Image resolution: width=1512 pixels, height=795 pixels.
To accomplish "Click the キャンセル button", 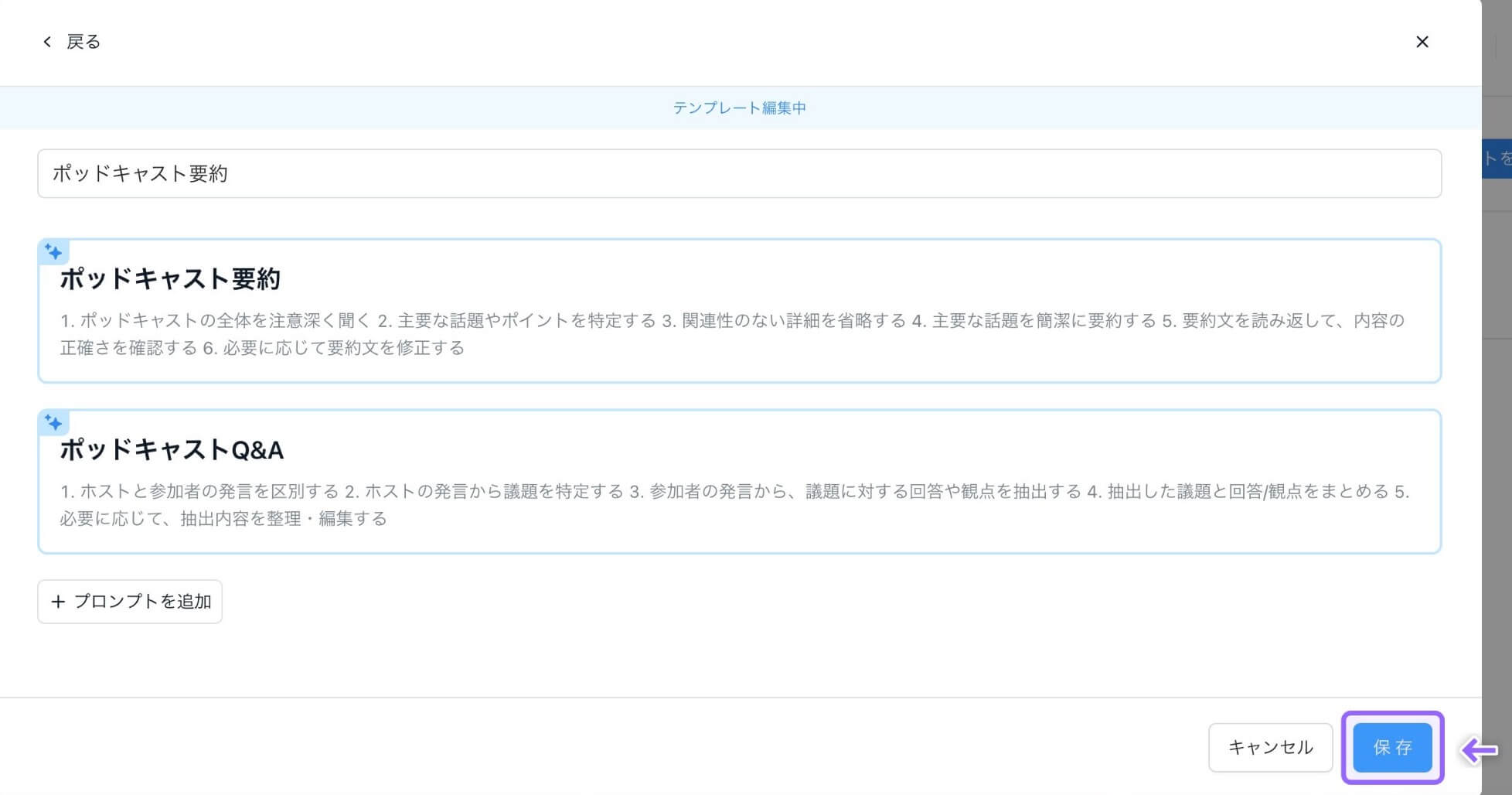I will (1270, 748).
